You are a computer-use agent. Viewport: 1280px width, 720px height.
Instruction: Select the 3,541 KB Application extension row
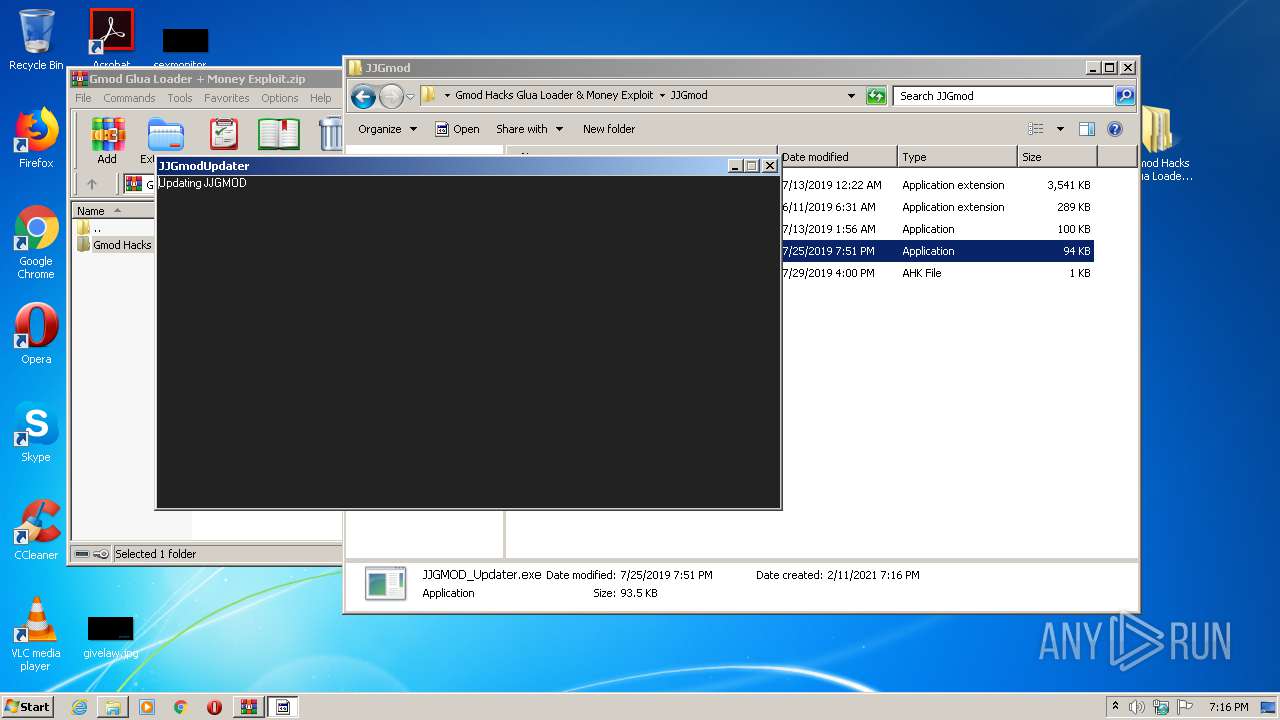click(x=936, y=185)
